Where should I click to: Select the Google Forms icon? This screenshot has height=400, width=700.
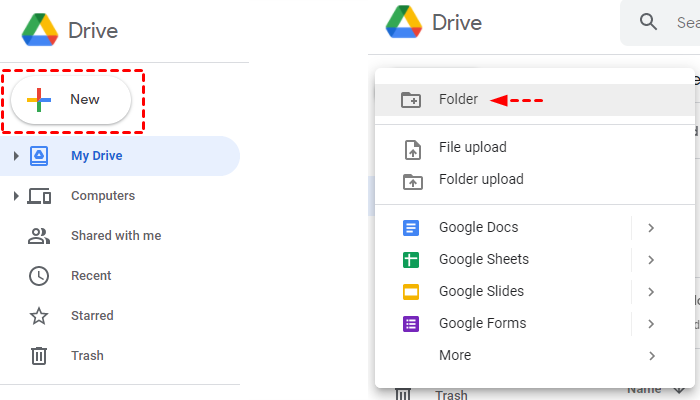point(411,323)
